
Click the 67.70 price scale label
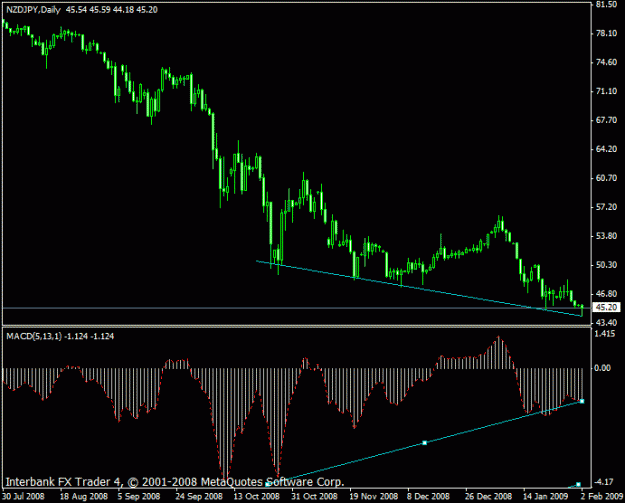point(606,120)
